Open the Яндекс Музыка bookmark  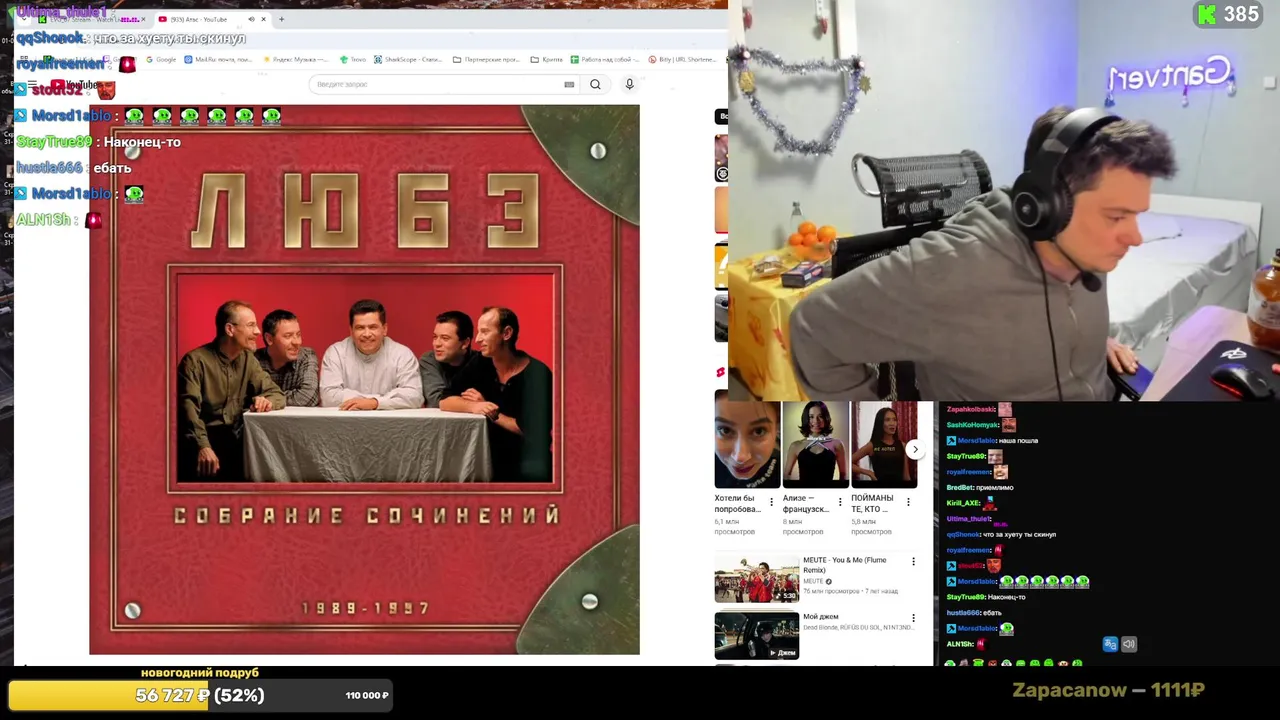296,59
